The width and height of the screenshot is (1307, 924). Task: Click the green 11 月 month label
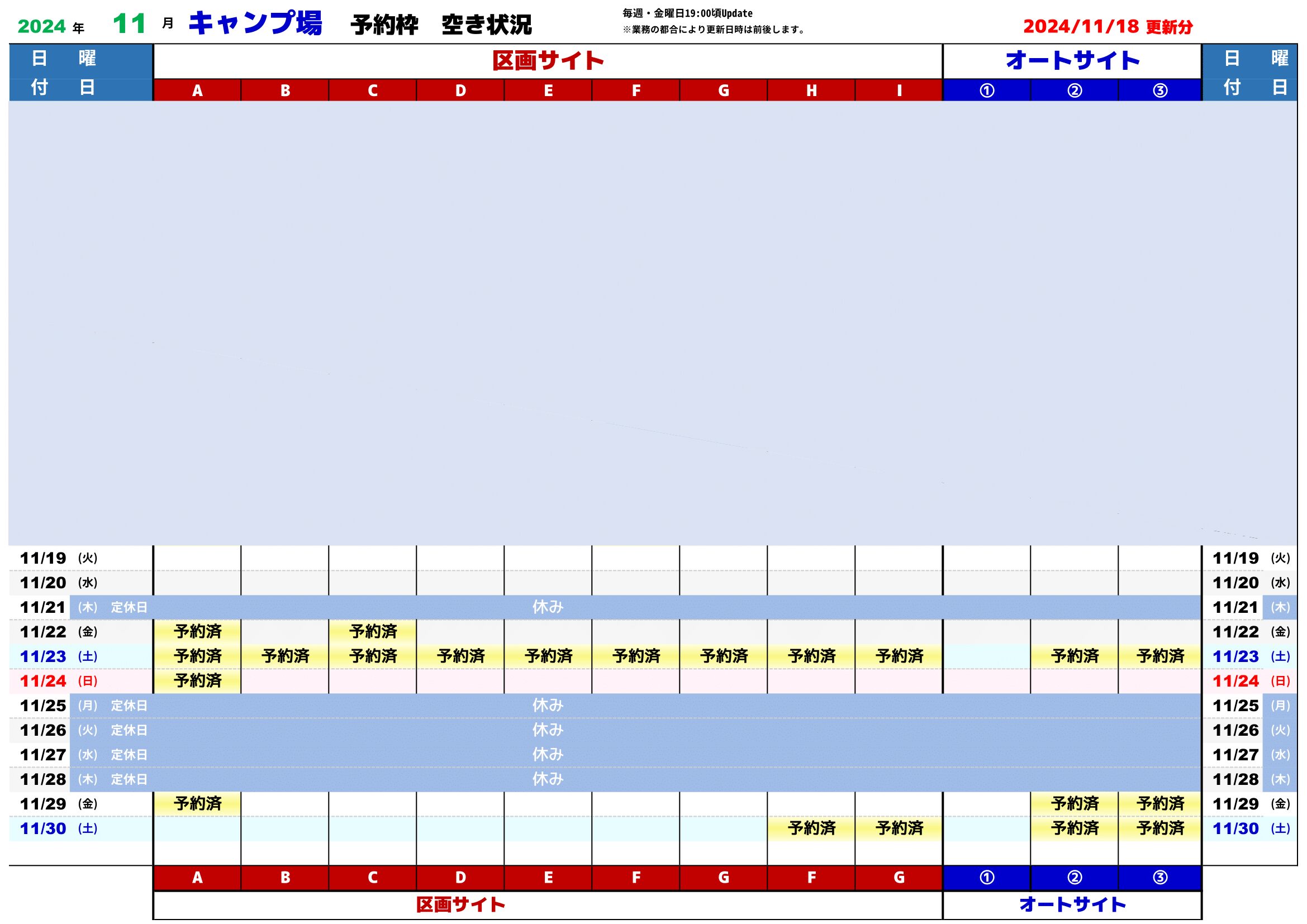(x=143, y=24)
